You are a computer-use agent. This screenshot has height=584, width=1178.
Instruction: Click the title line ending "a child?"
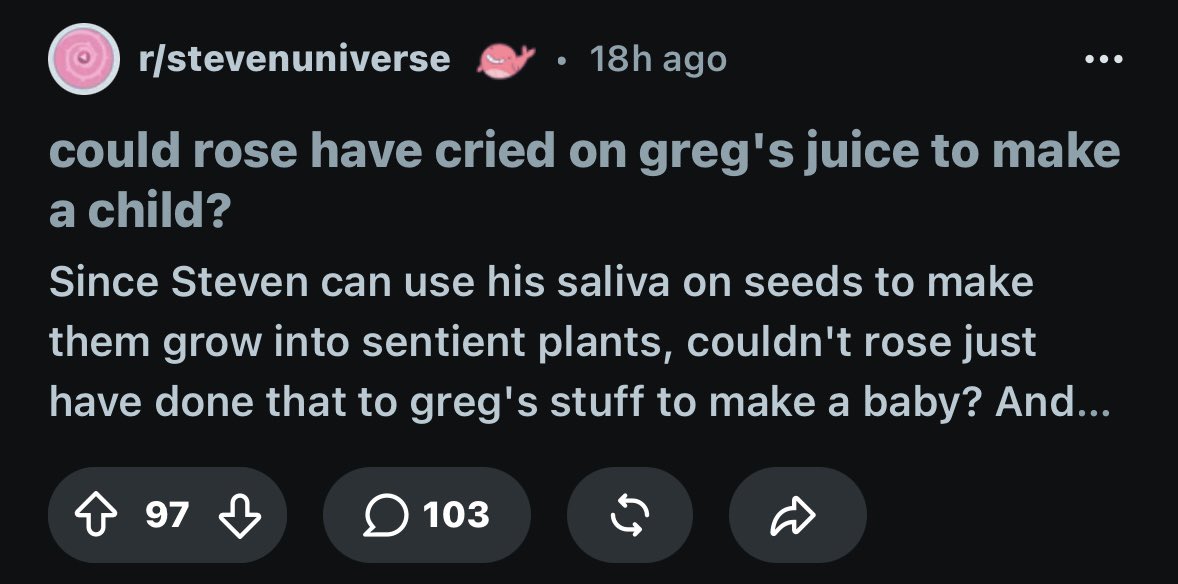pyautogui.click(x=140, y=211)
